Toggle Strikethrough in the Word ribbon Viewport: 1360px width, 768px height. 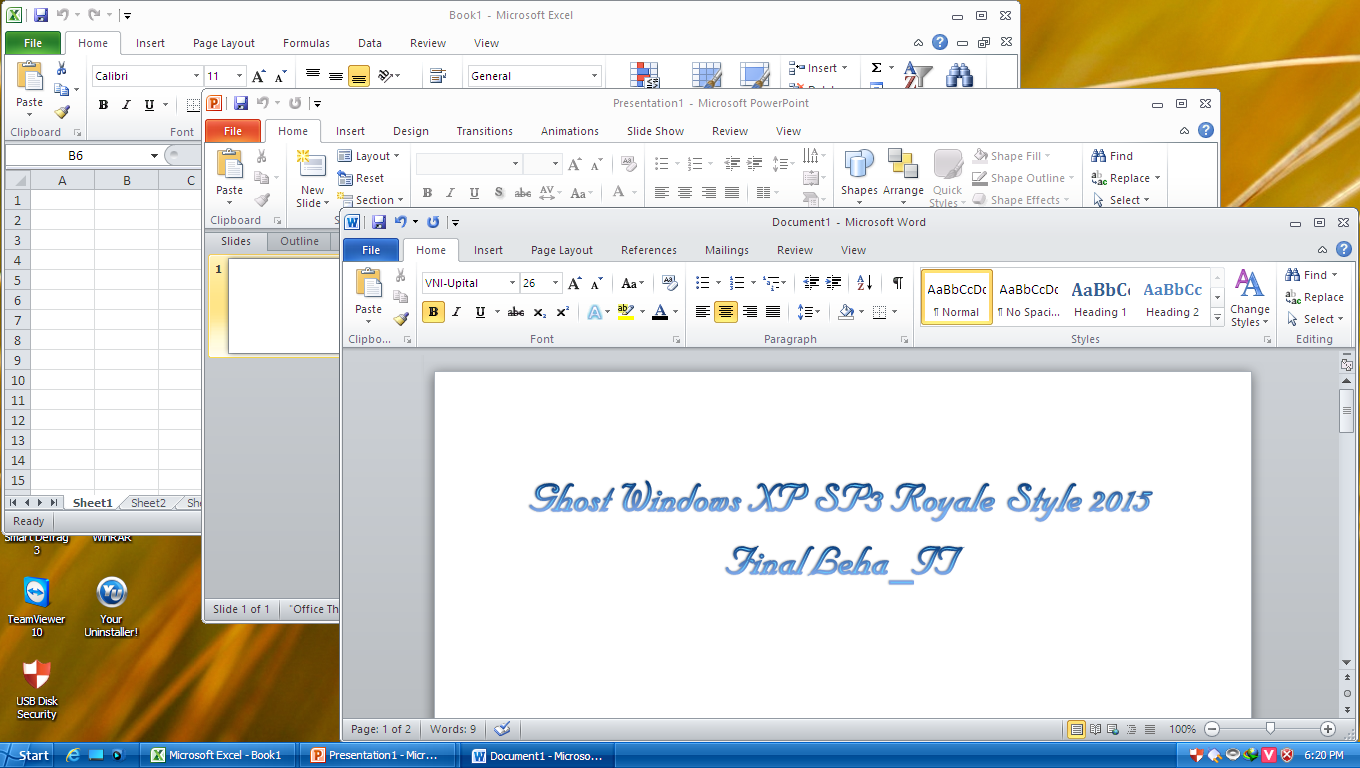coord(516,312)
